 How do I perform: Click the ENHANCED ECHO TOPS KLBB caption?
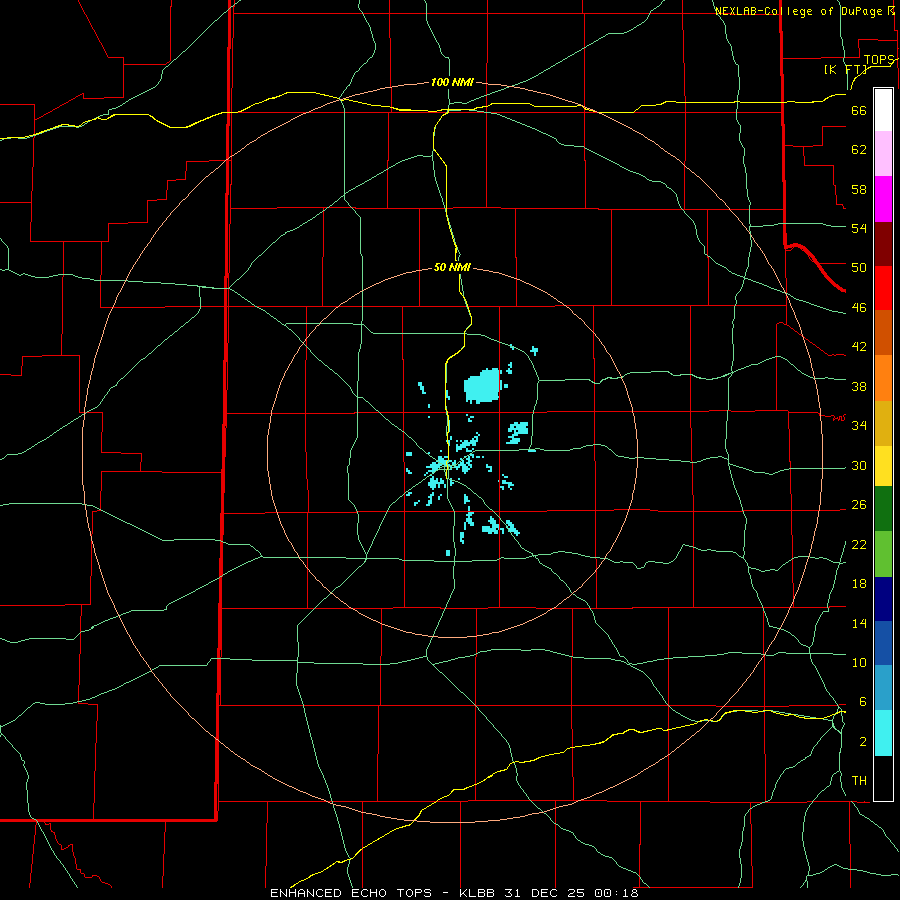[454, 893]
